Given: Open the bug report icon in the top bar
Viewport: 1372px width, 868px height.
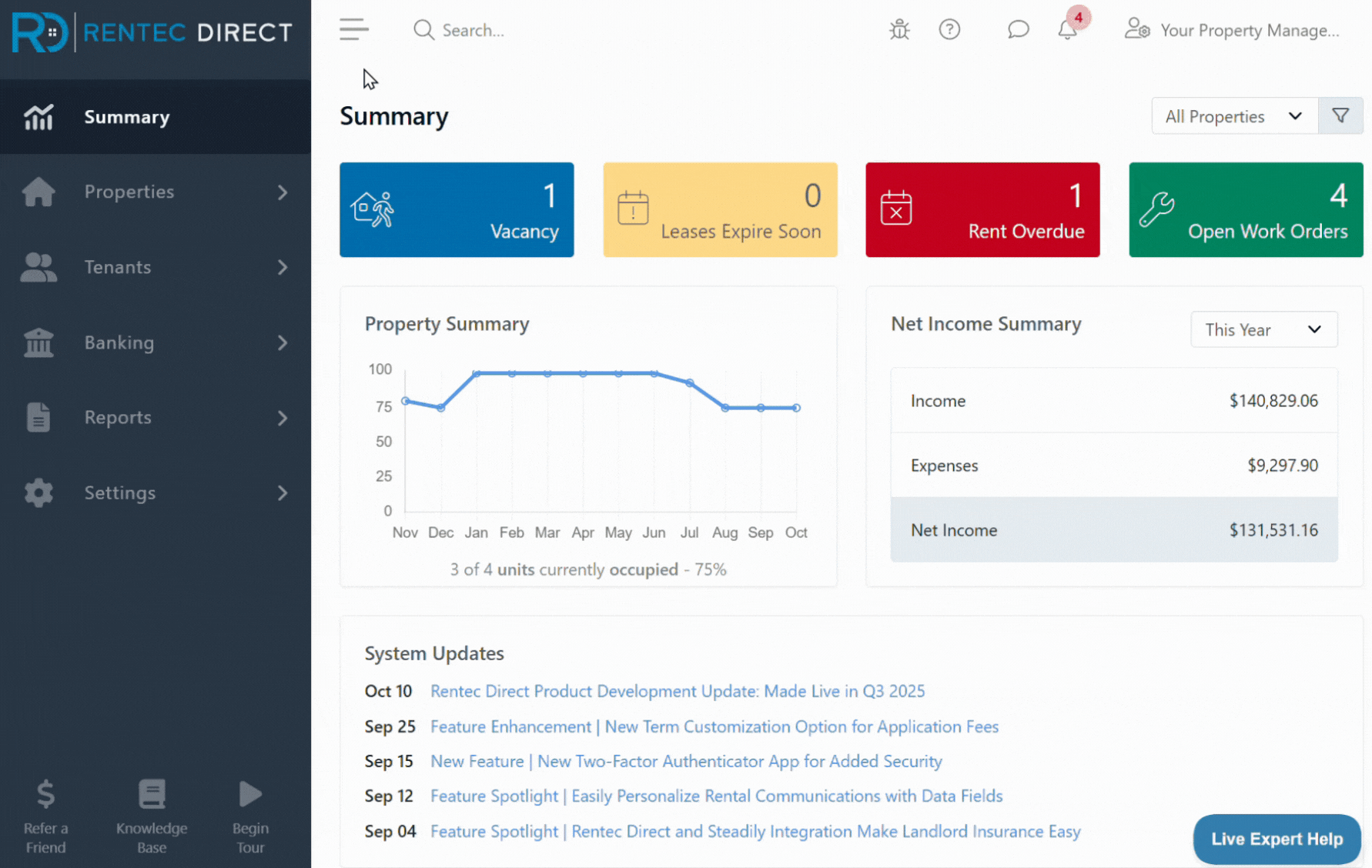Looking at the screenshot, I should [x=898, y=29].
